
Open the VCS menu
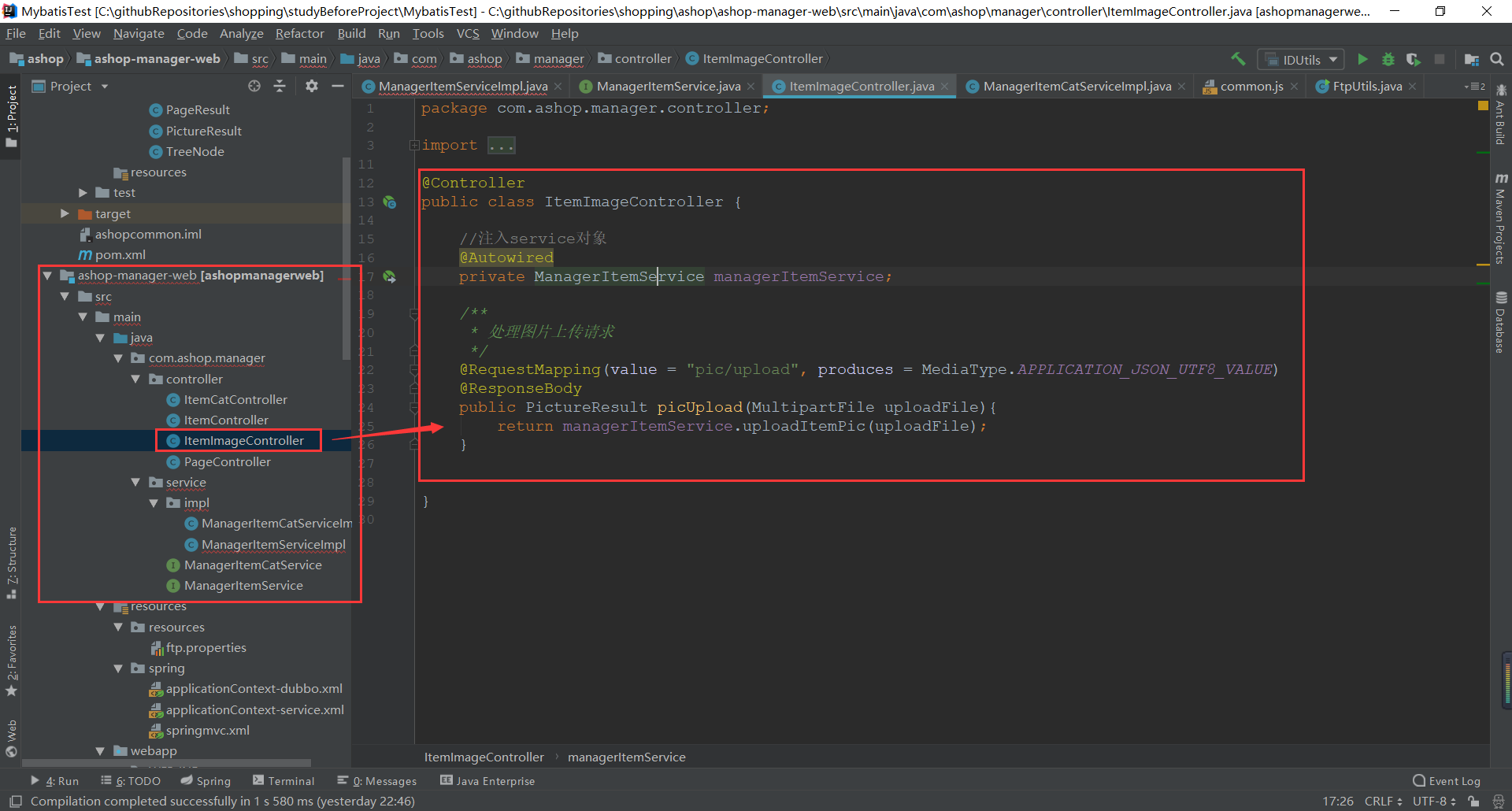(468, 34)
